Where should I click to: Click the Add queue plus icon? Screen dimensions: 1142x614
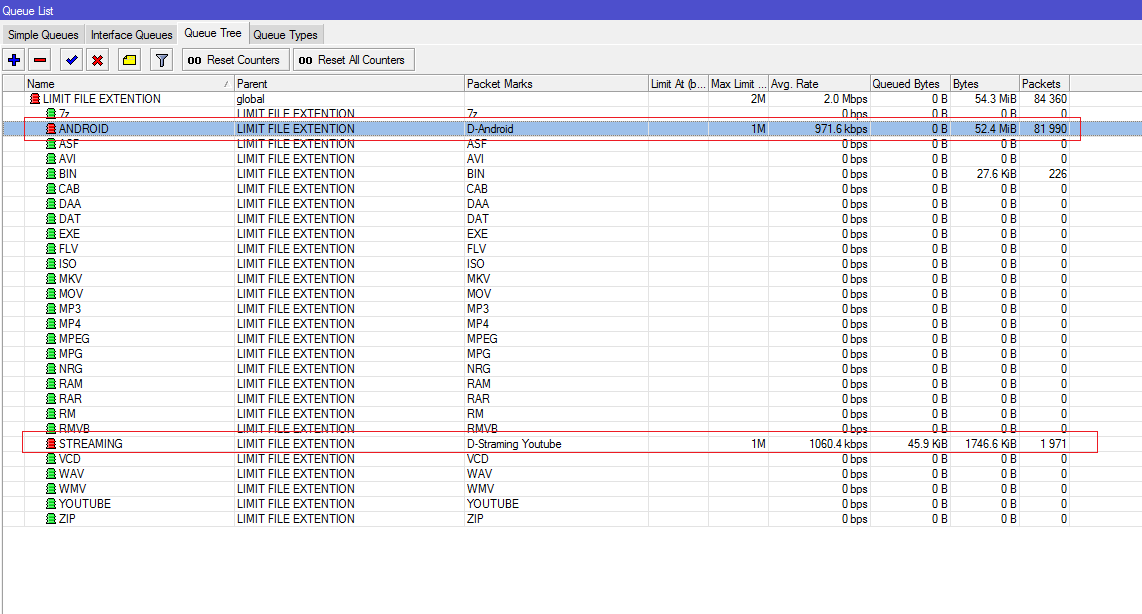pyautogui.click(x=13, y=59)
